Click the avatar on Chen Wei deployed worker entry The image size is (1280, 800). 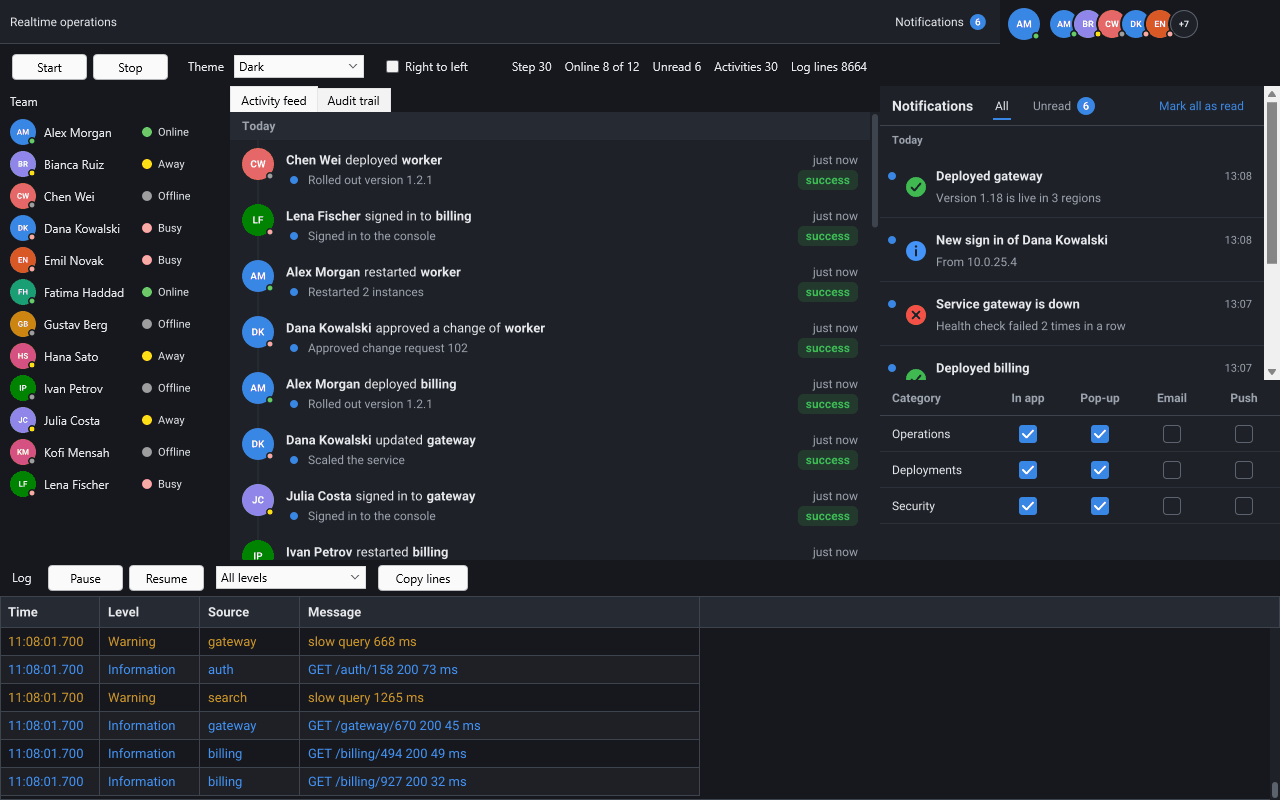(258, 164)
